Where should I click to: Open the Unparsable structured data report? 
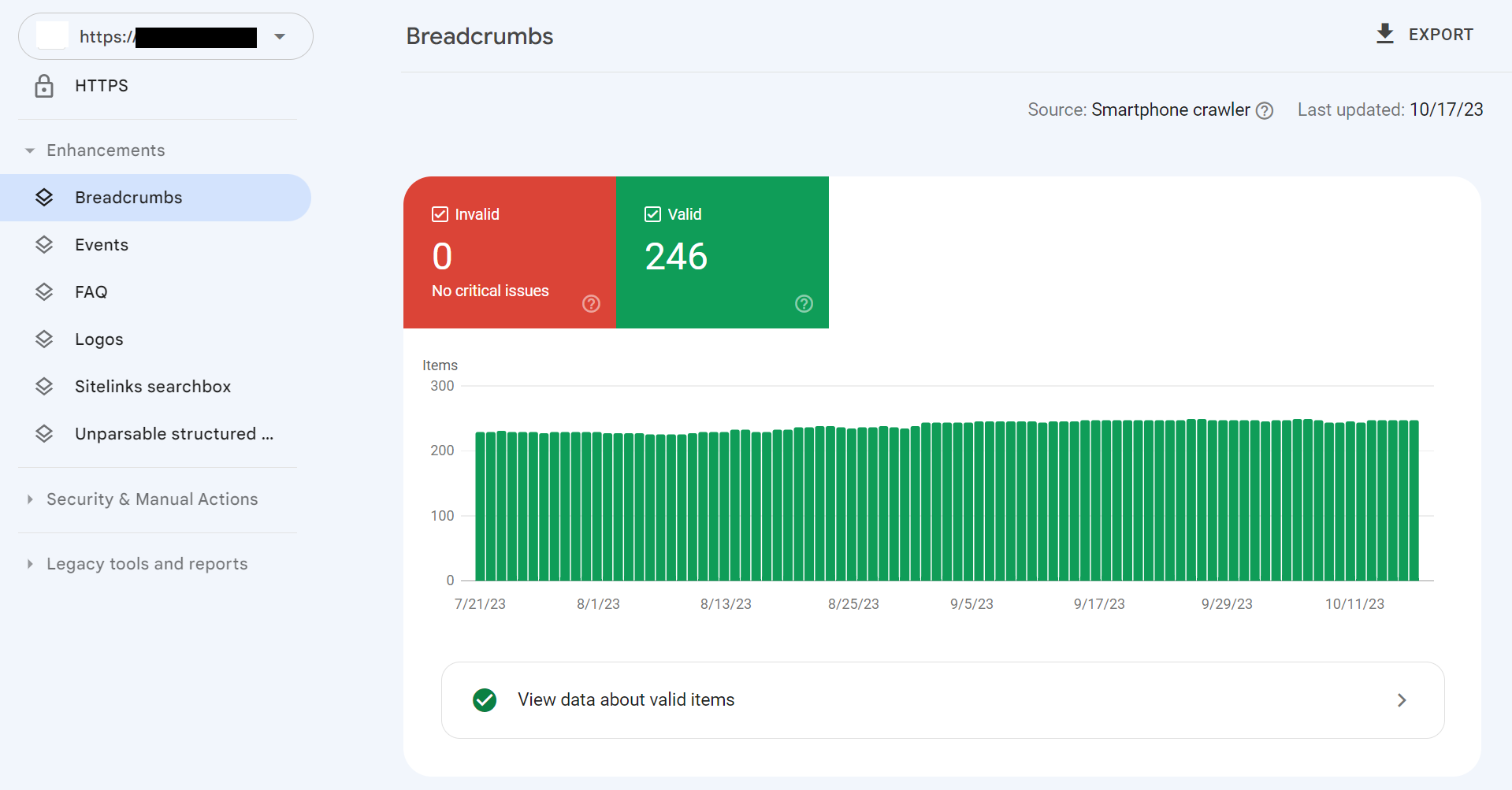[173, 434]
